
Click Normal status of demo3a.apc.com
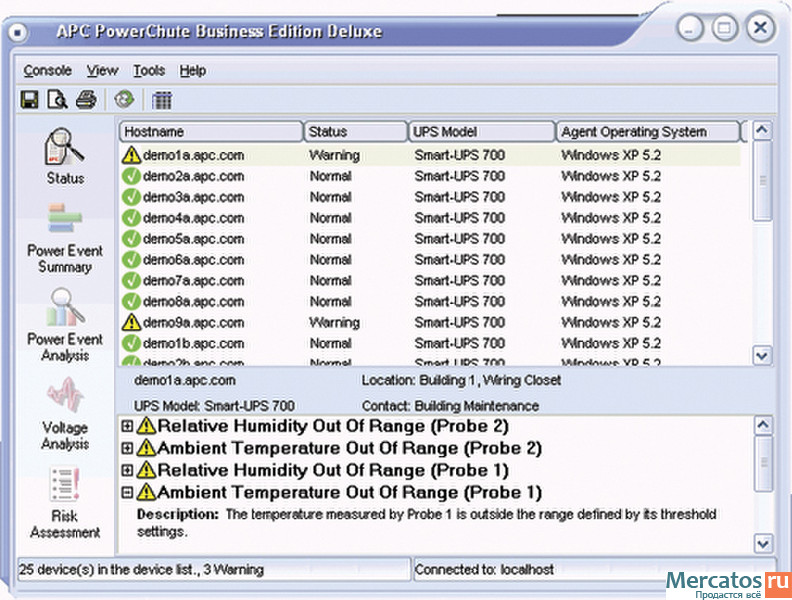pyautogui.click(x=330, y=197)
